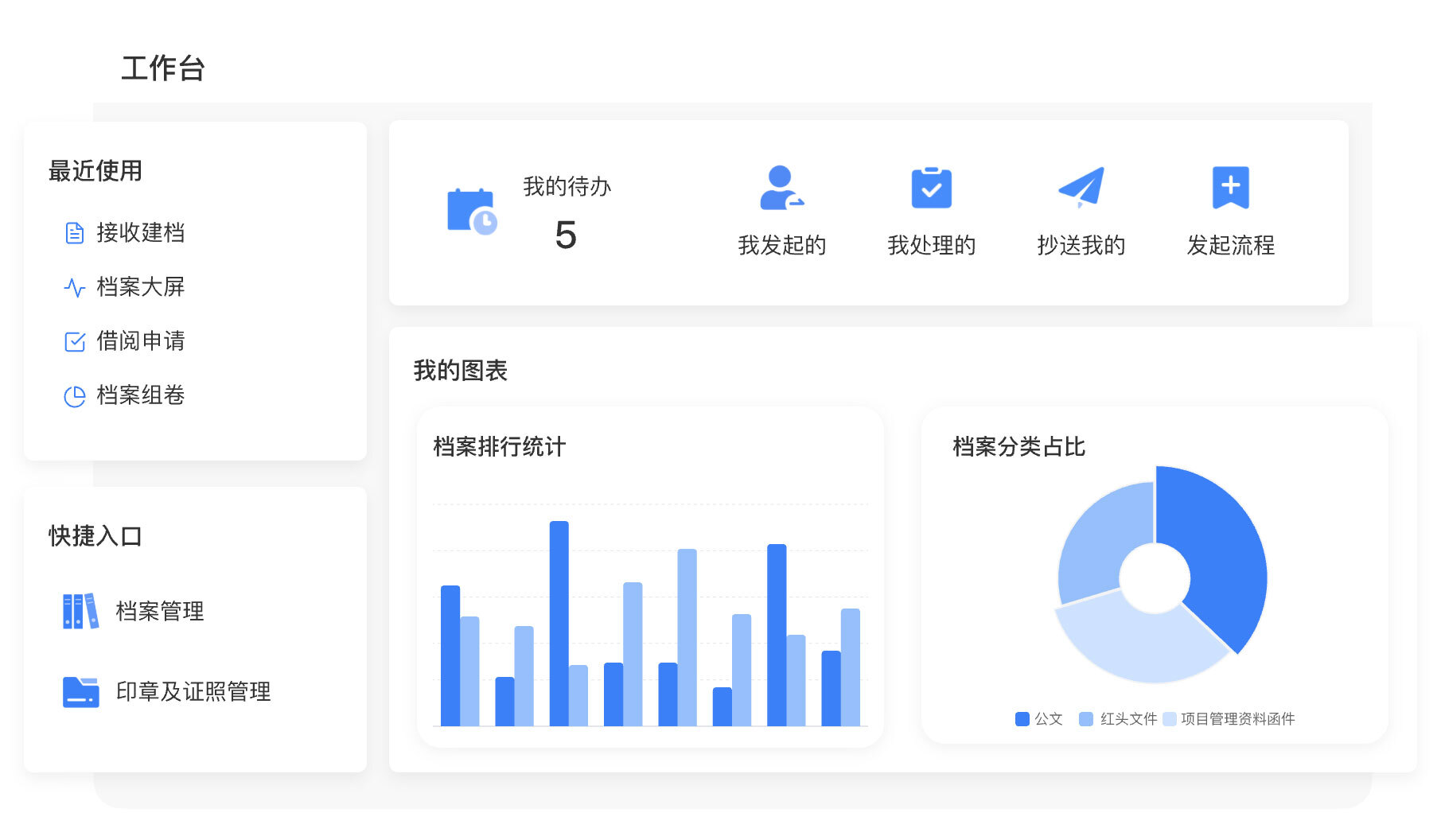Click the 借阅申请 checkbox-edit icon

pyautogui.click(x=74, y=342)
